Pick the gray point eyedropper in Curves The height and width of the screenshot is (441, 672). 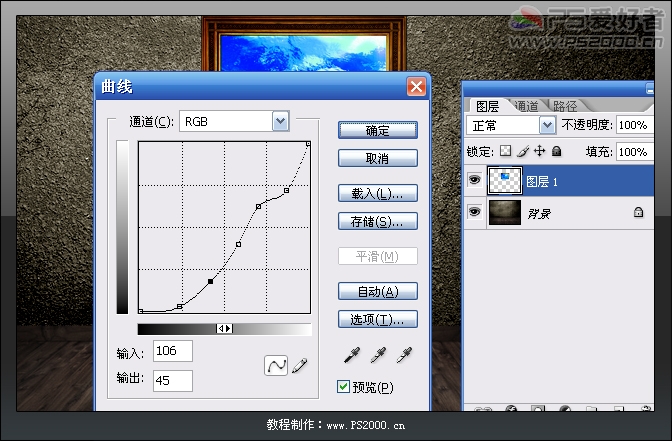(x=378, y=355)
